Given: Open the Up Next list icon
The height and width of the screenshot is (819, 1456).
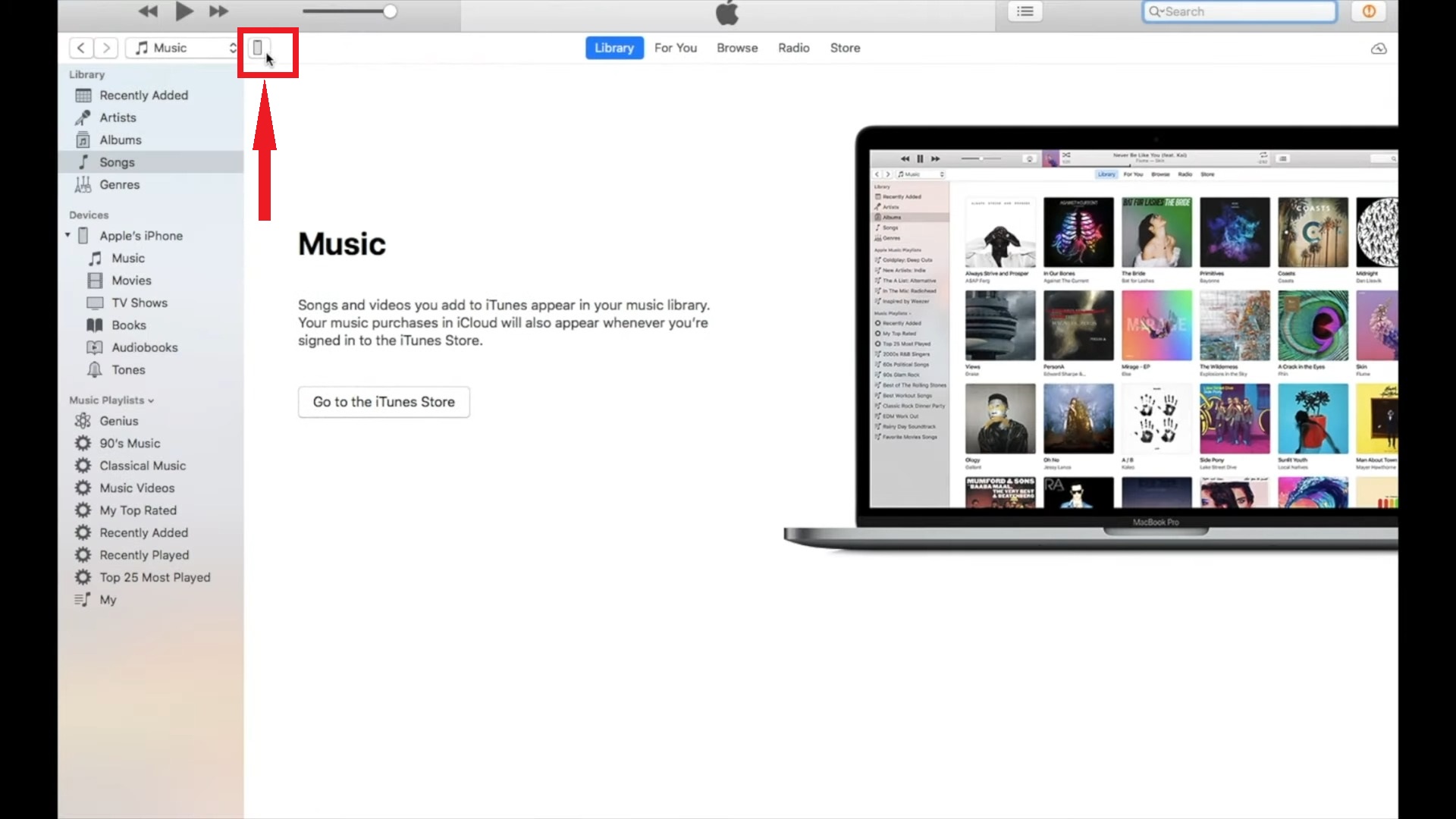Looking at the screenshot, I should [x=1025, y=11].
